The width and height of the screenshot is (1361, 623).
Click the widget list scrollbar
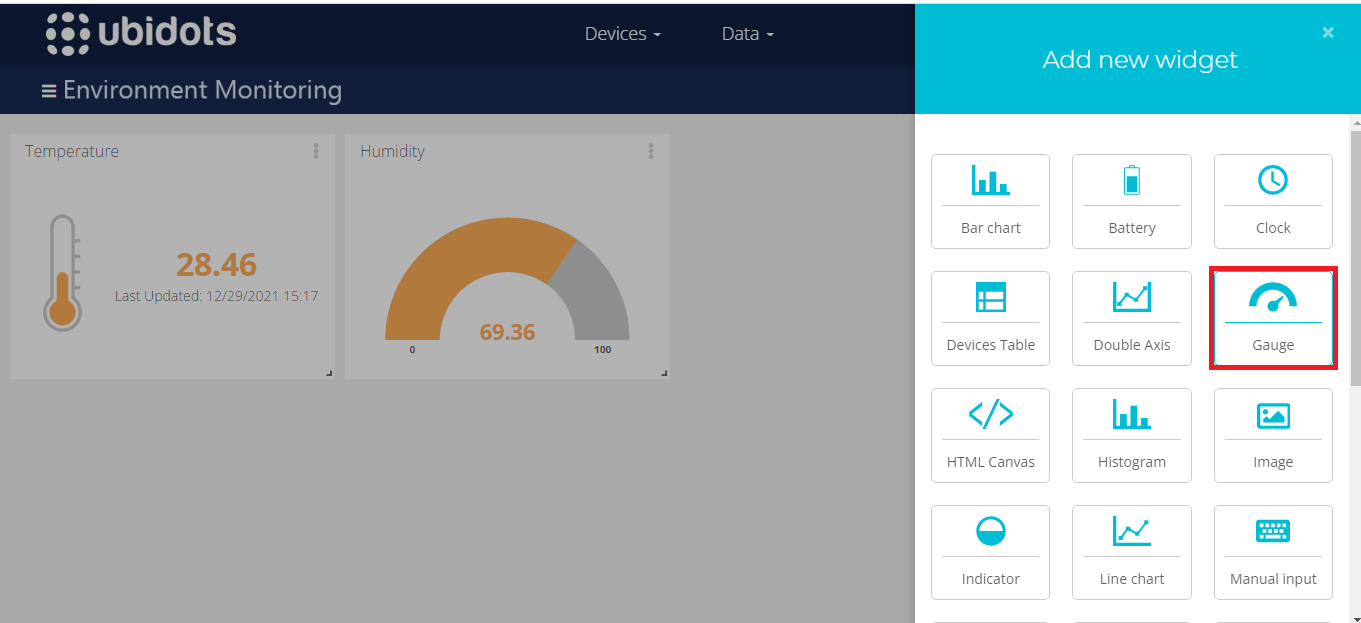coord(1355,260)
